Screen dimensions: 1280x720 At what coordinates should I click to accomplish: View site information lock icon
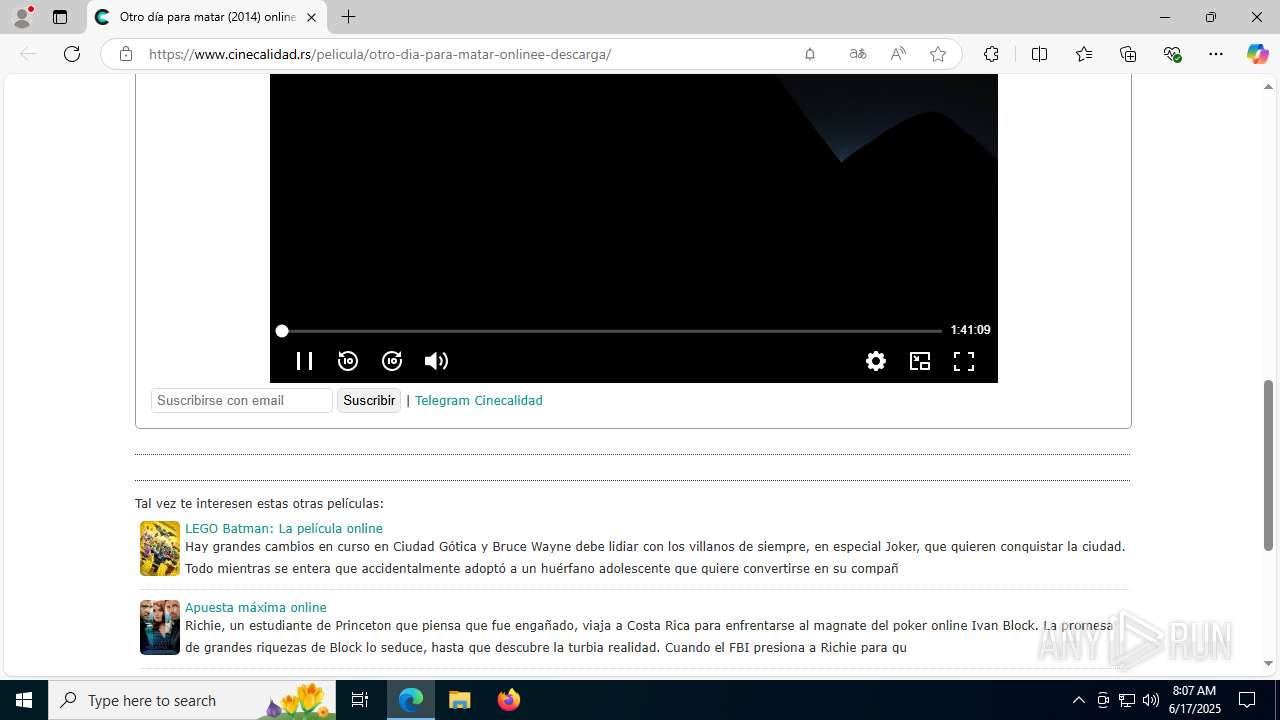[126, 54]
